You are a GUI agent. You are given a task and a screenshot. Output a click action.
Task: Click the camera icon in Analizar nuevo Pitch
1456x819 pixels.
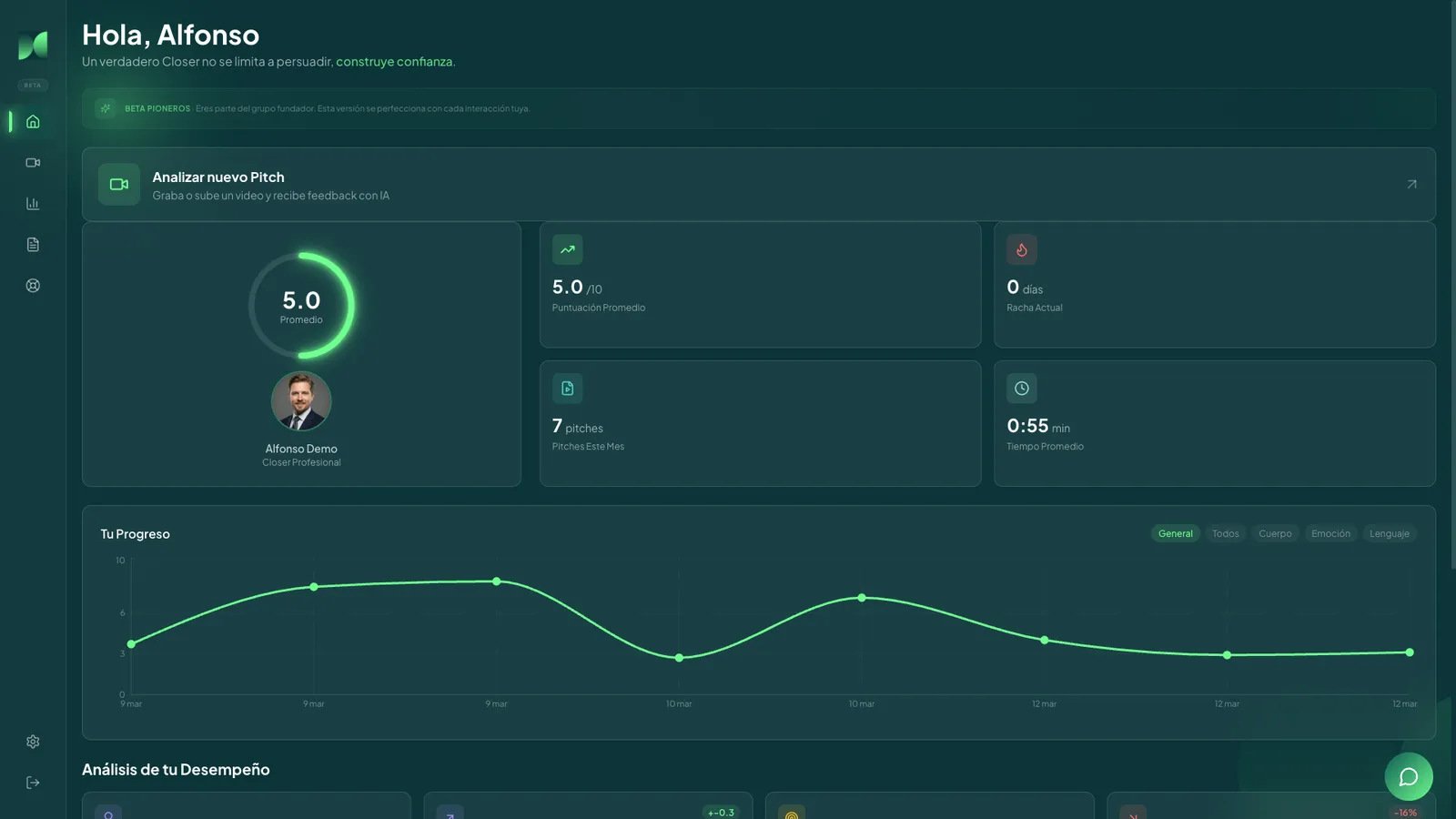pyautogui.click(x=119, y=184)
